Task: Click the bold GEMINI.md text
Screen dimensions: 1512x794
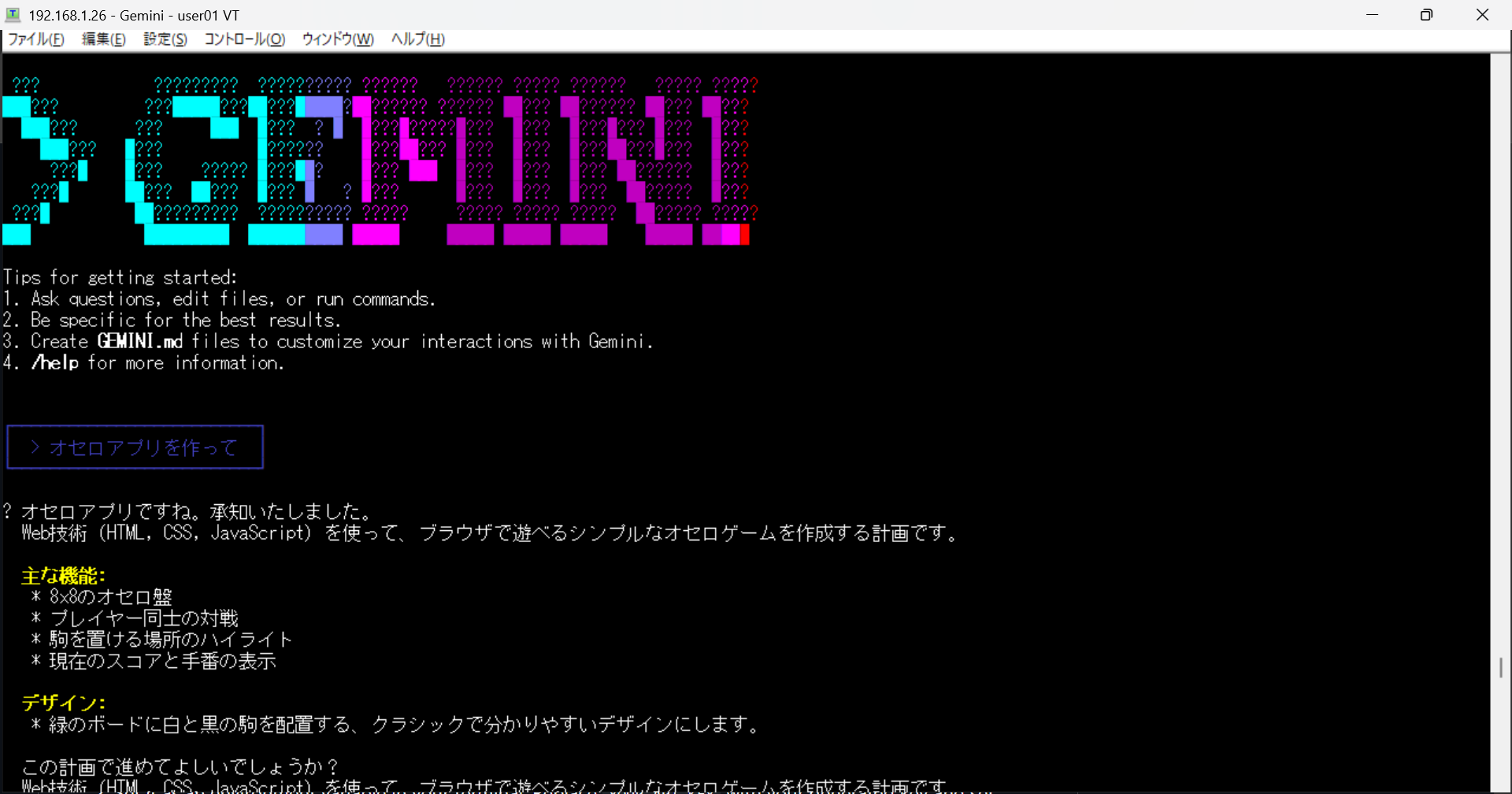Action: coord(140,342)
